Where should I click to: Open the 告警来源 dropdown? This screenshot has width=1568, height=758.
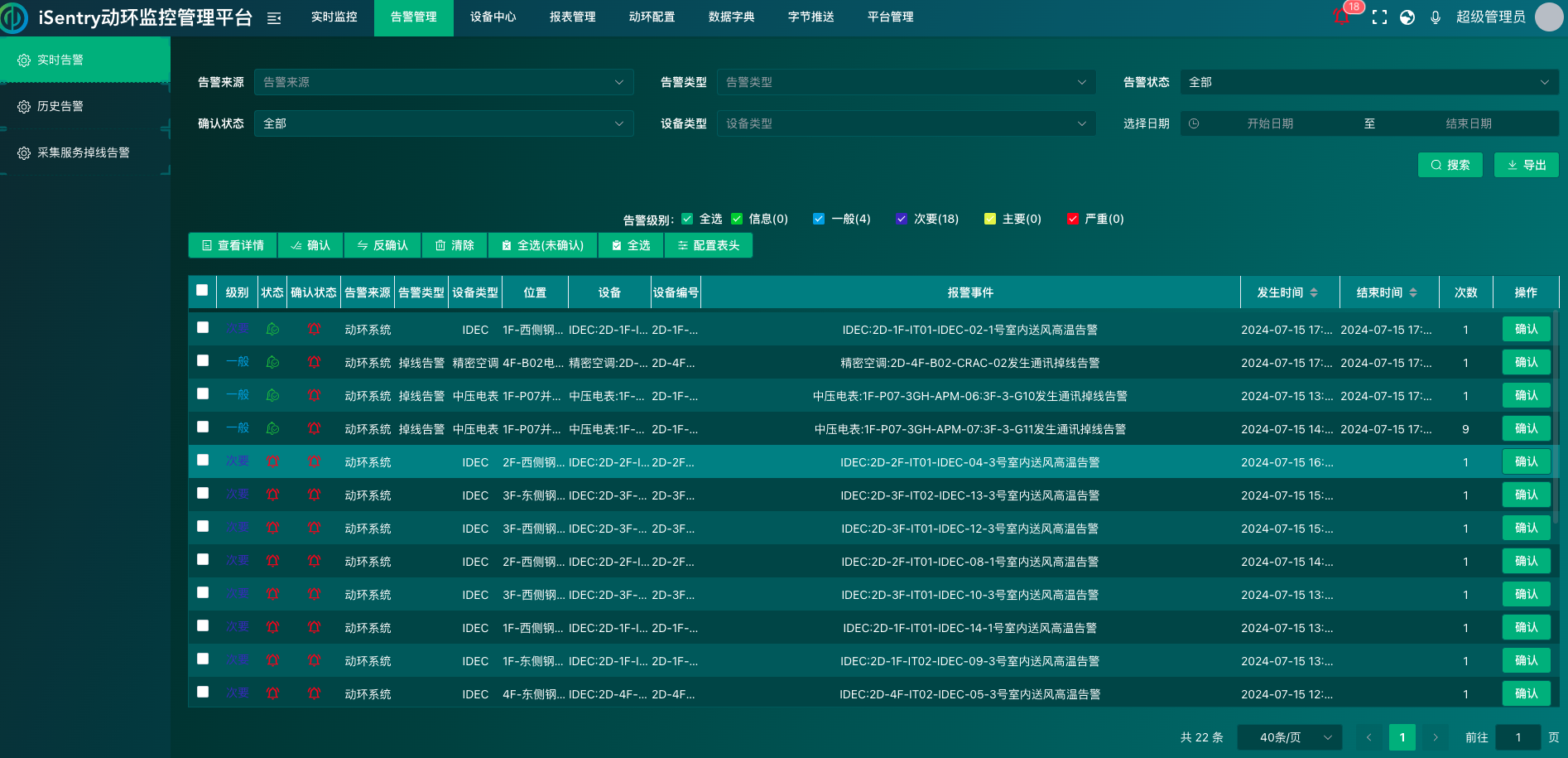pyautogui.click(x=444, y=82)
